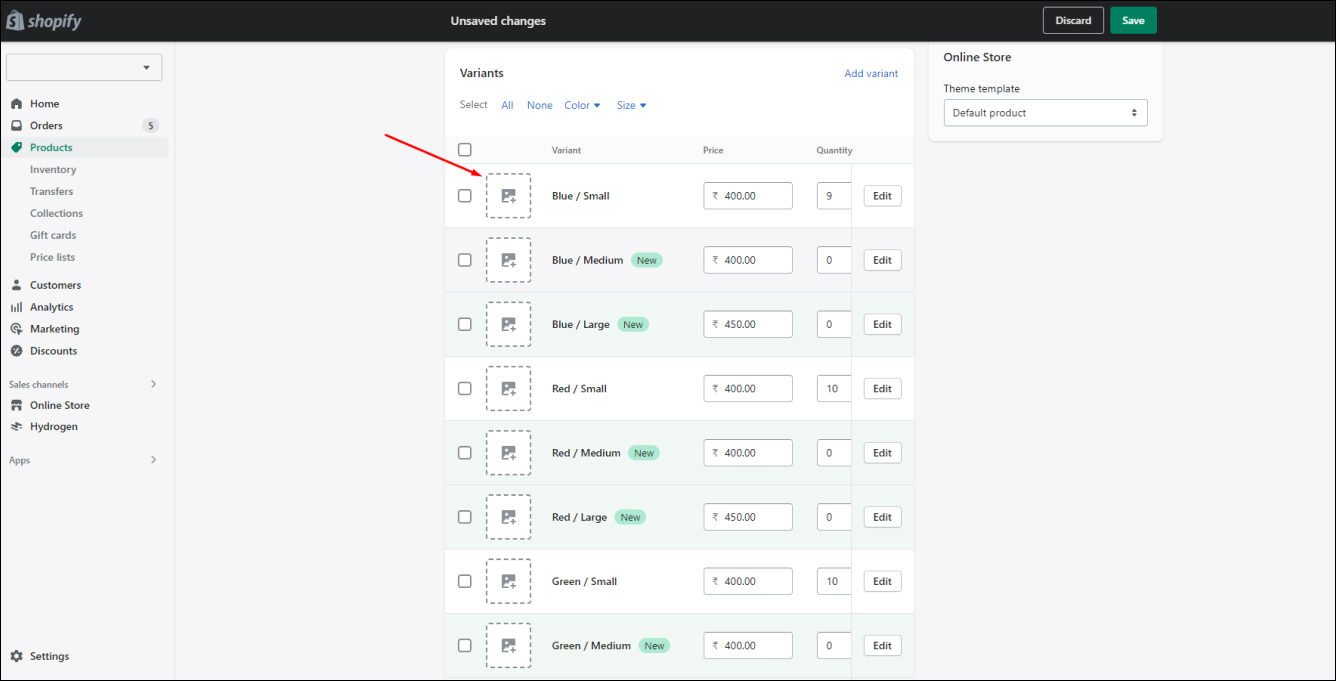
Task: Click the Online Store storefront icon
Action: pos(16,405)
